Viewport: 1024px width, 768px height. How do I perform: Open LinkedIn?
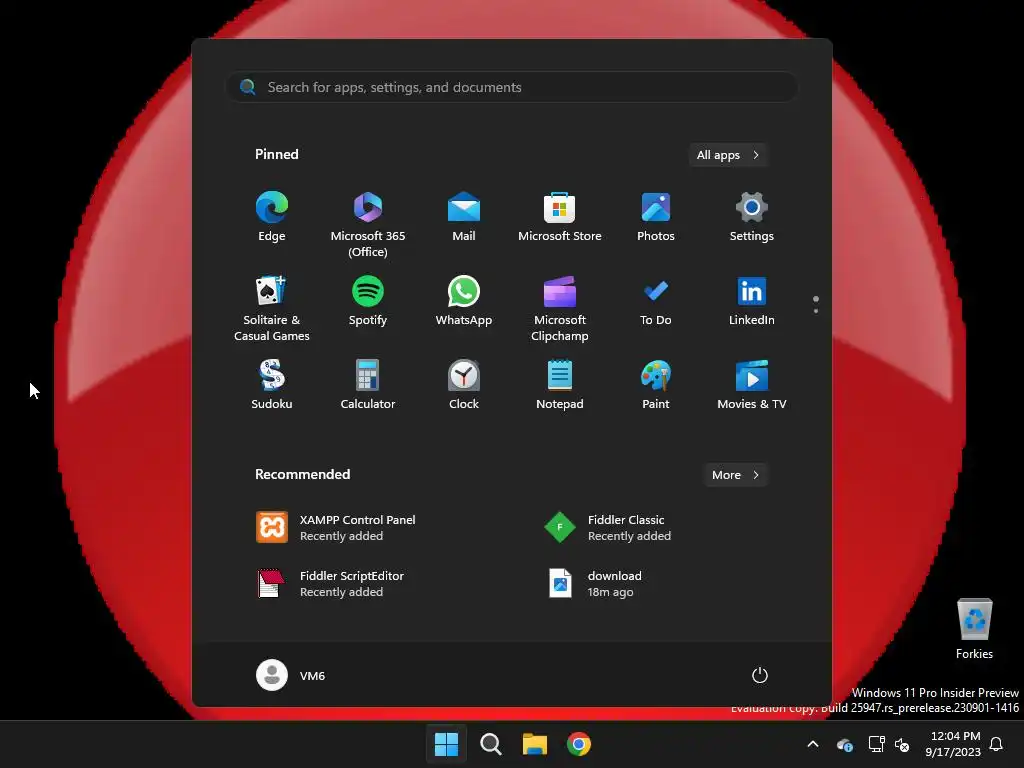coord(752,302)
